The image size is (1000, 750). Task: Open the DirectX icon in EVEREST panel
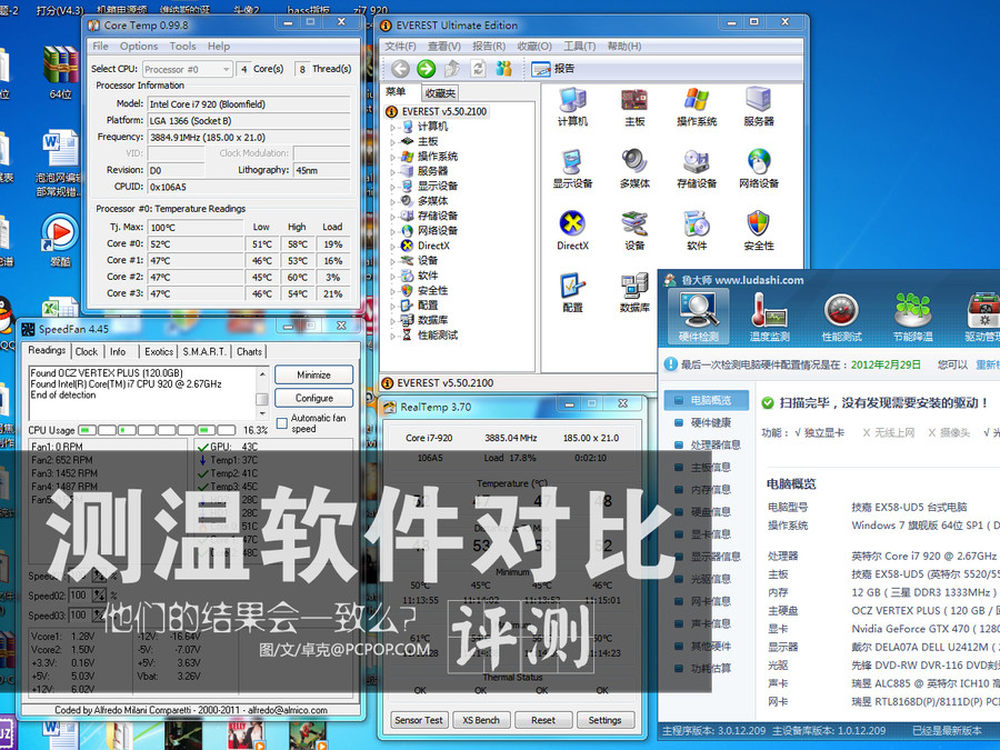[x=572, y=230]
